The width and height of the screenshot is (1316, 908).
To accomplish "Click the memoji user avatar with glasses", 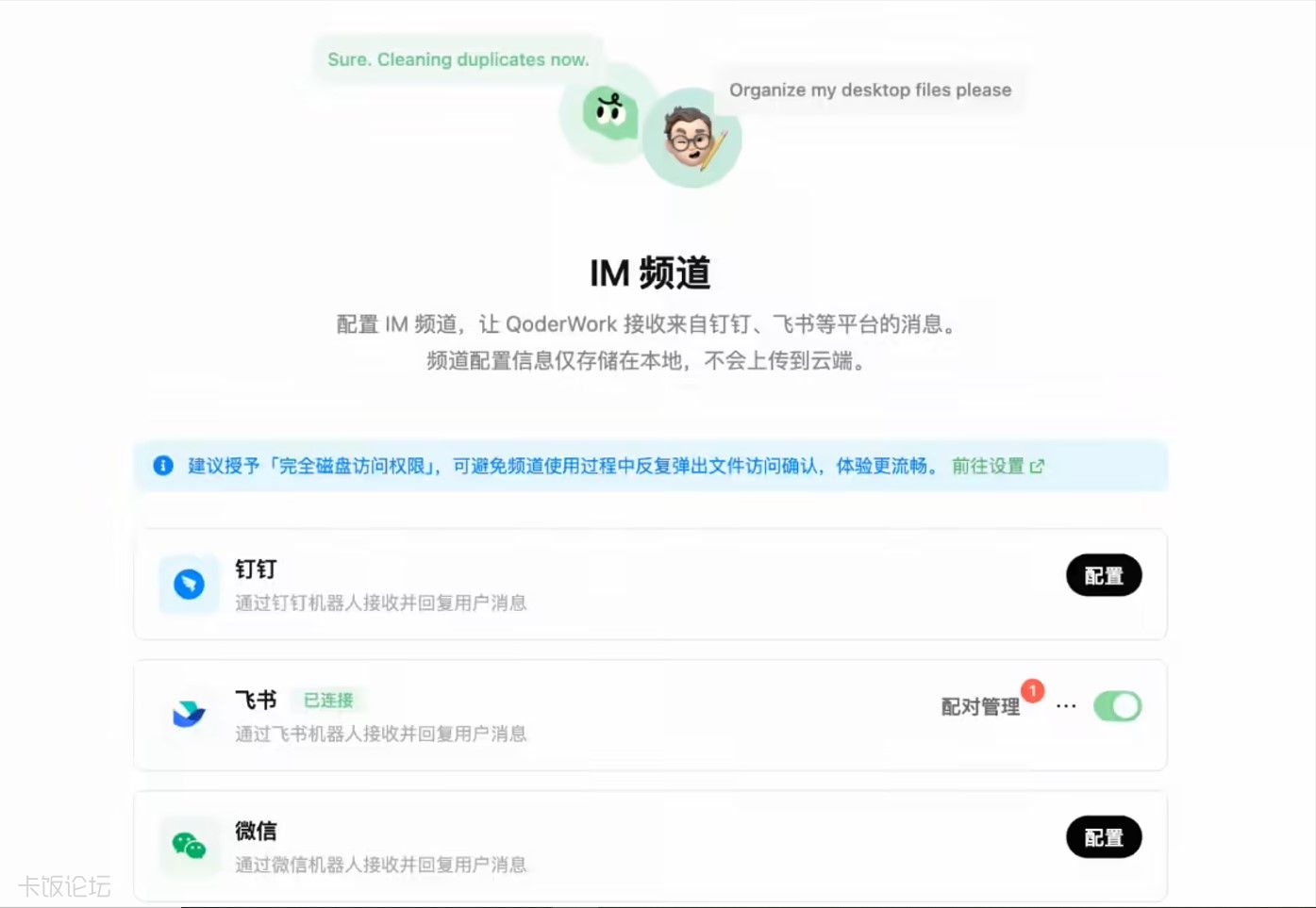I will [x=692, y=138].
